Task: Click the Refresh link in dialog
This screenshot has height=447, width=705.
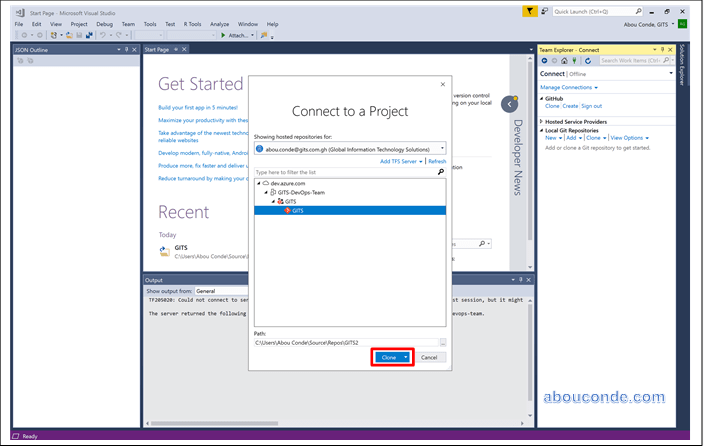Action: click(437, 161)
